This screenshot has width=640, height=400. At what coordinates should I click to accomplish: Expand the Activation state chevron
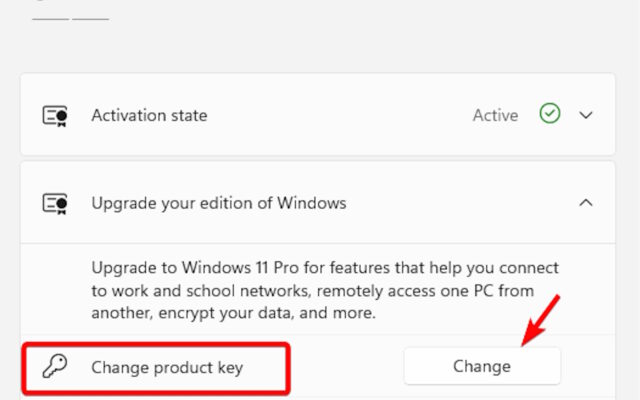586,115
